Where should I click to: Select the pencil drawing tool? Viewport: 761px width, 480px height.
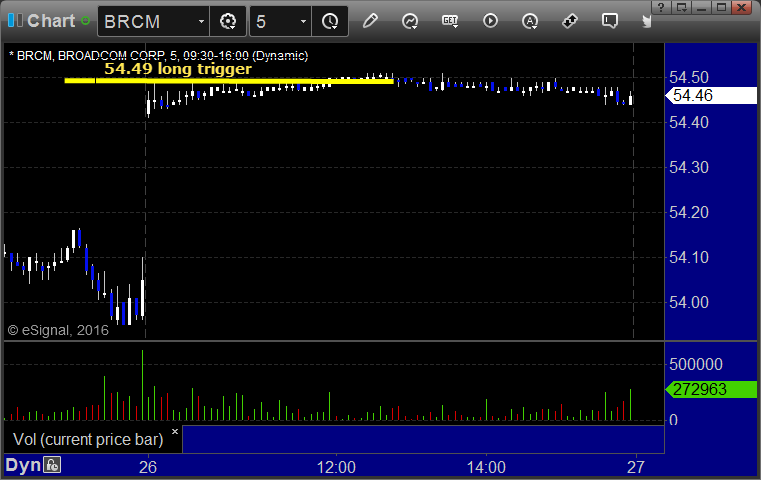point(370,21)
